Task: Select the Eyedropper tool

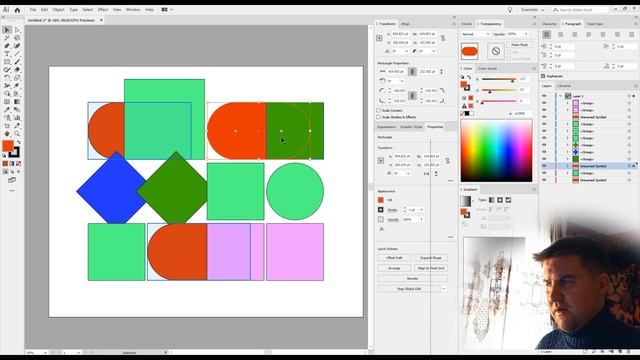Action: (x=7, y=110)
